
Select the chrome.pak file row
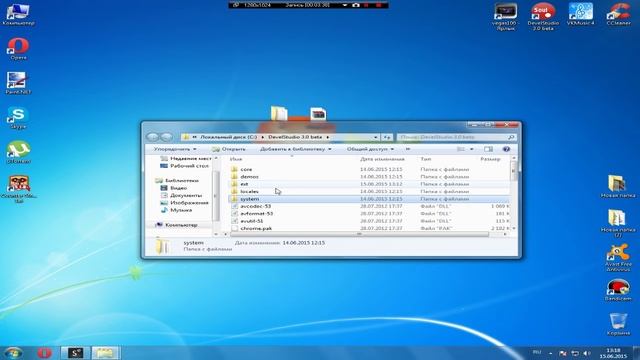[x=368, y=228]
